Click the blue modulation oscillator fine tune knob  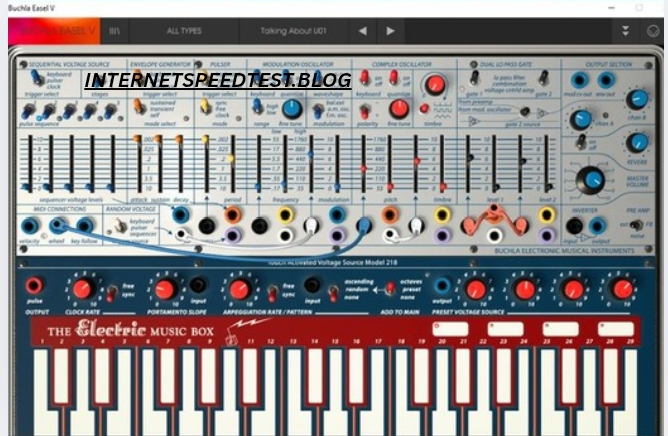(x=292, y=109)
